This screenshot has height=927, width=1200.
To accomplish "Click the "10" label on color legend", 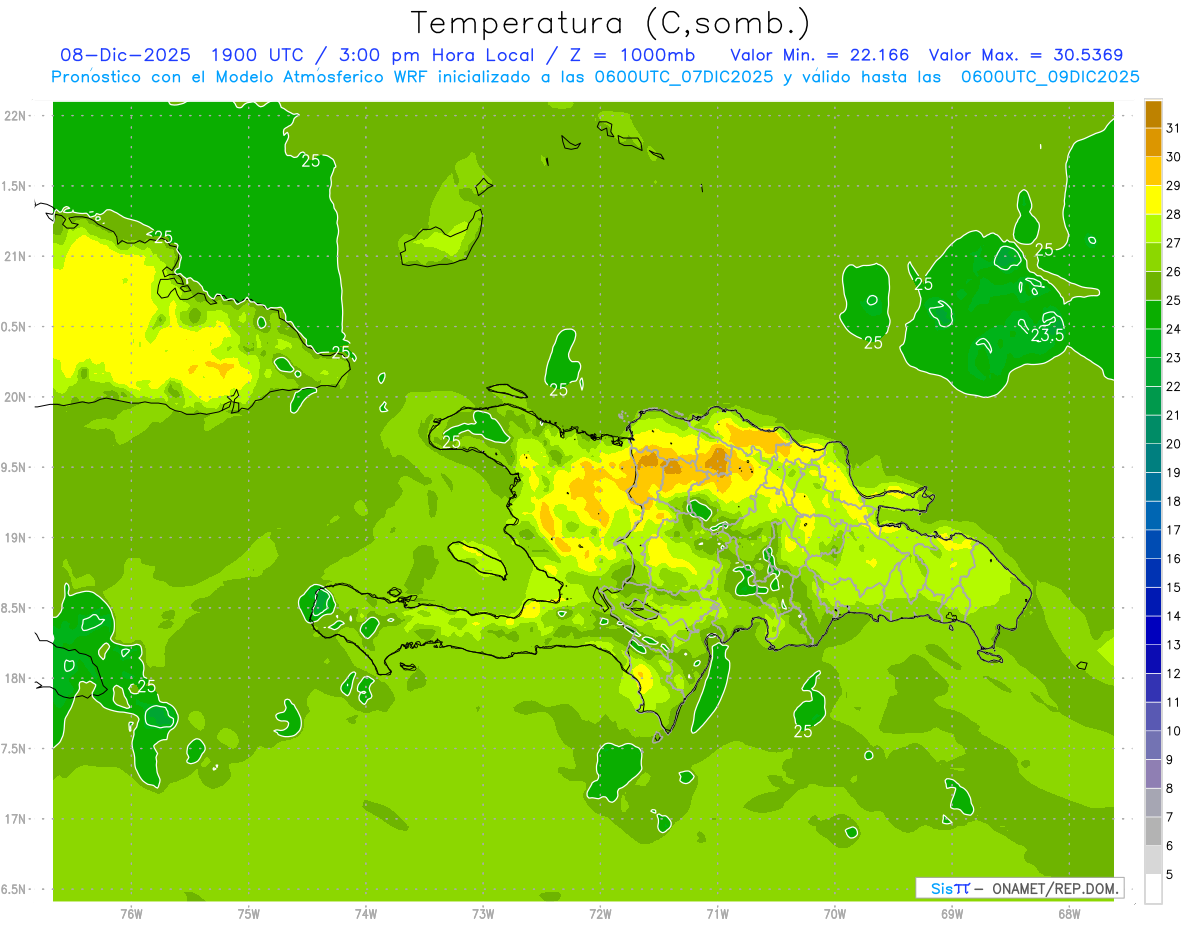I will point(1174,731).
